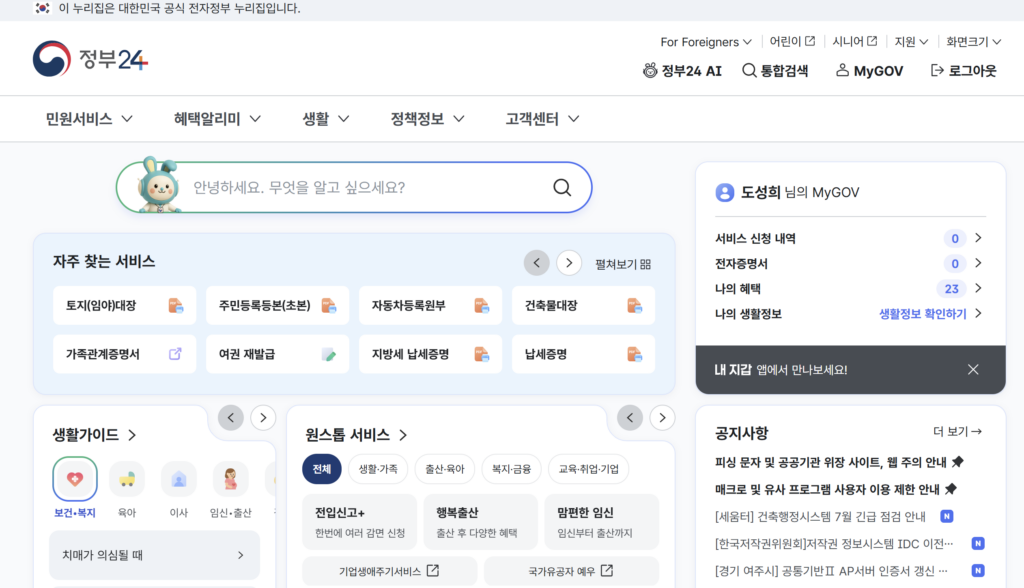Image resolution: width=1024 pixels, height=588 pixels.
Task: Open 치매가 의심될 때 guide
Action: 154,555
